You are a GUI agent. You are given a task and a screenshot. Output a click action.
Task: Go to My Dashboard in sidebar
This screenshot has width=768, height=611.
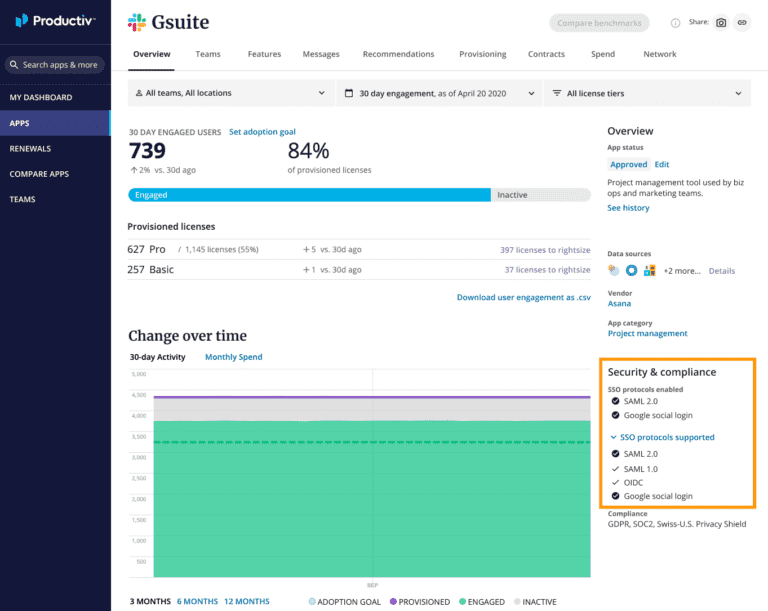tap(55, 97)
